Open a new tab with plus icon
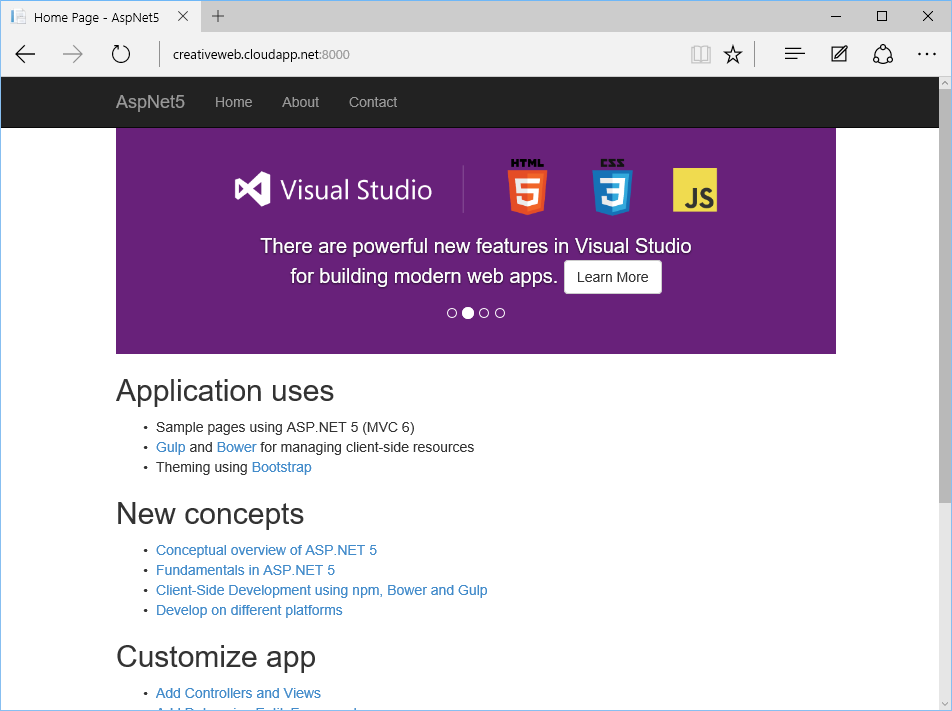 [x=217, y=16]
